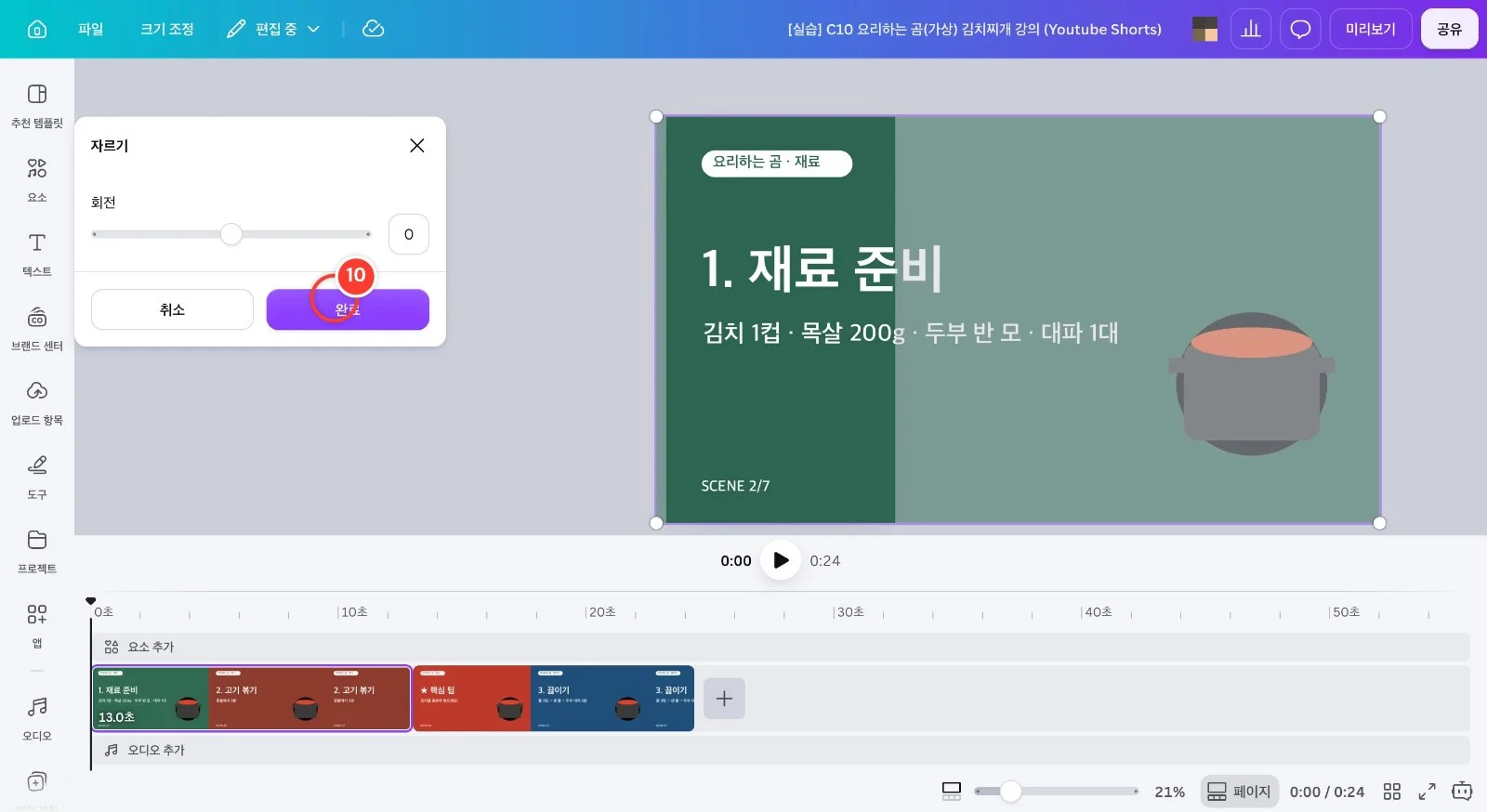Close the 자르기 crop panel
This screenshot has width=1487, height=812.
point(417,145)
